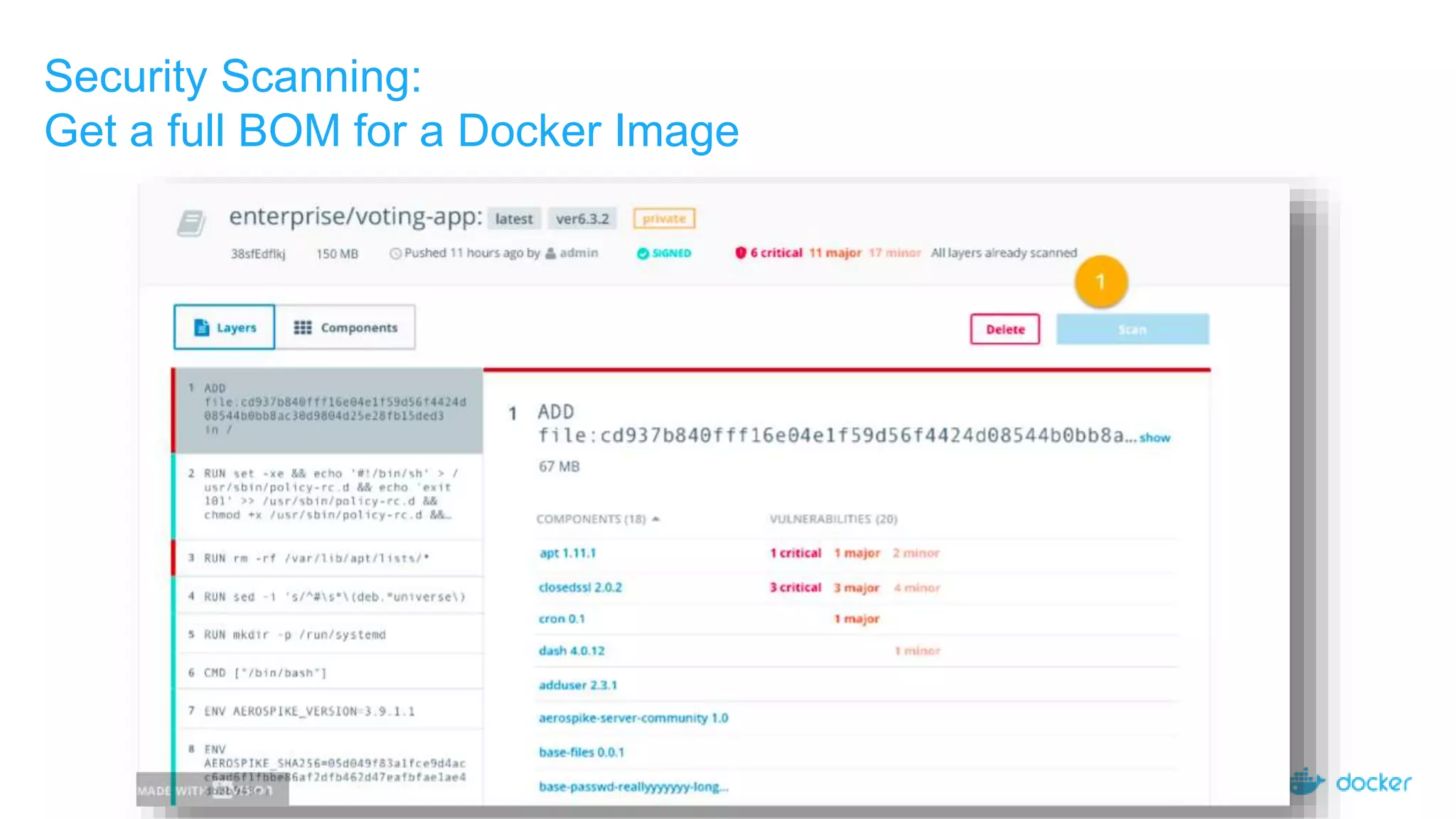Click '17 minor' in the header
Screen dimensions: 1456x819
point(894,253)
